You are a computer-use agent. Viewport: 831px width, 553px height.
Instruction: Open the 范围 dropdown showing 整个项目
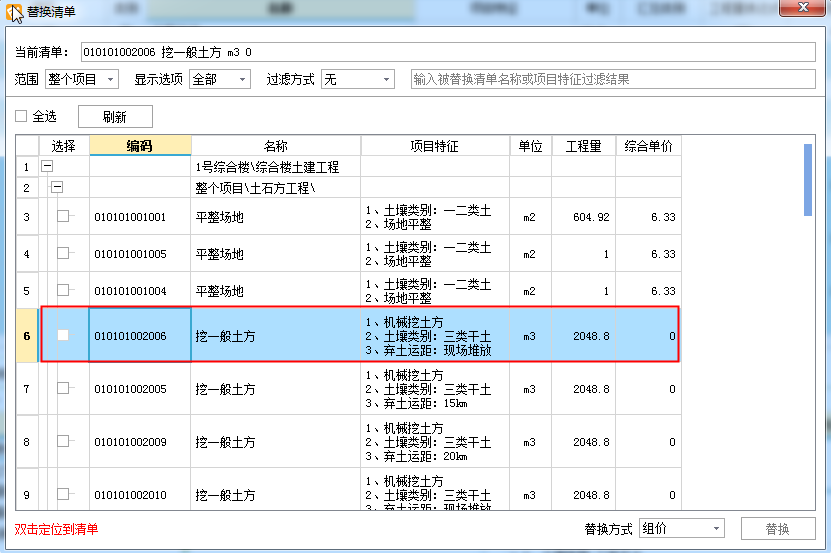tap(81, 79)
